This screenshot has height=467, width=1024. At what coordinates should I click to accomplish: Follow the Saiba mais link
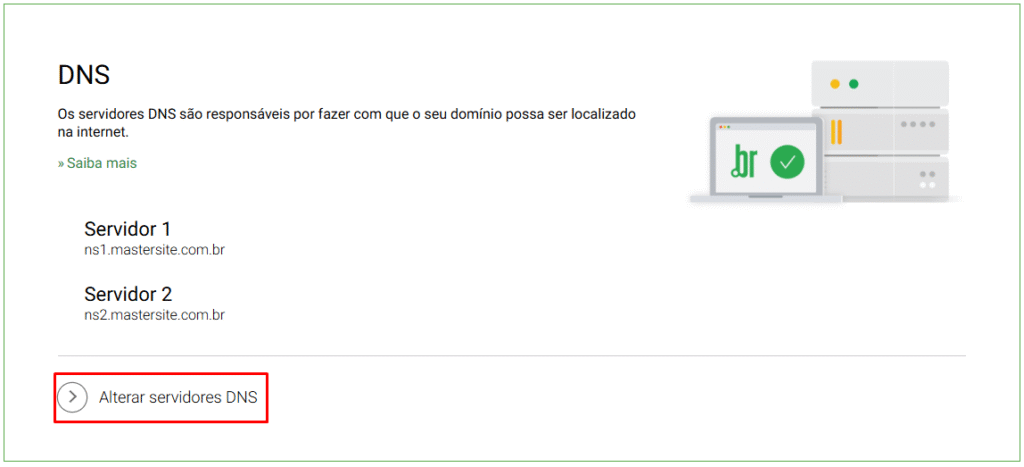pos(97,163)
